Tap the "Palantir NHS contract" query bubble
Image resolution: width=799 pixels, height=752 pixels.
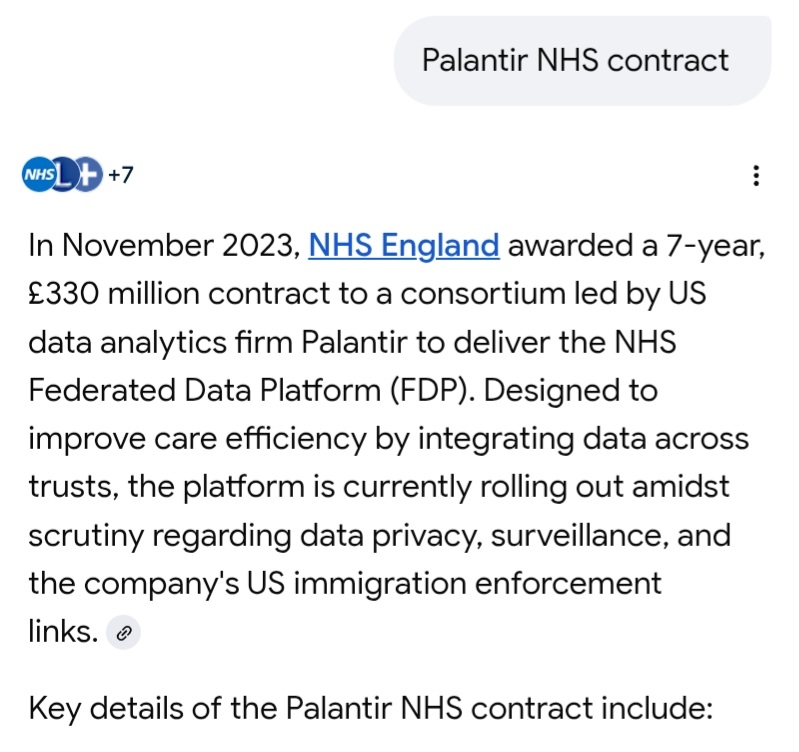click(575, 60)
